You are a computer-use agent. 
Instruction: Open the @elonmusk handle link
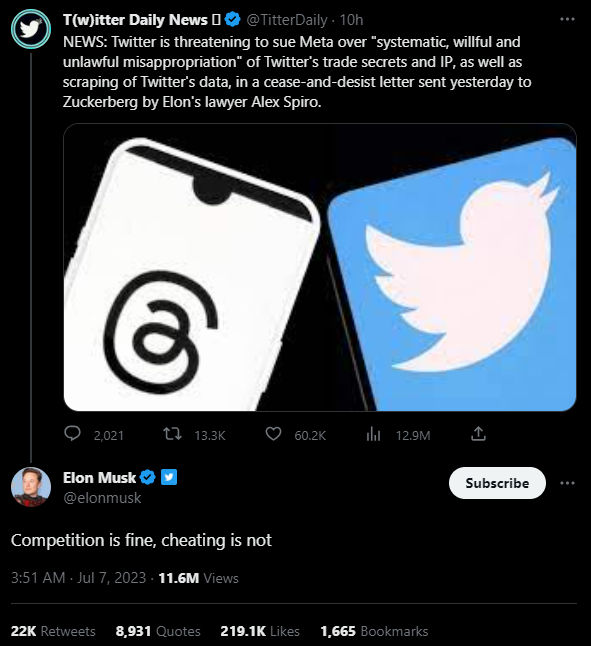(x=102, y=498)
